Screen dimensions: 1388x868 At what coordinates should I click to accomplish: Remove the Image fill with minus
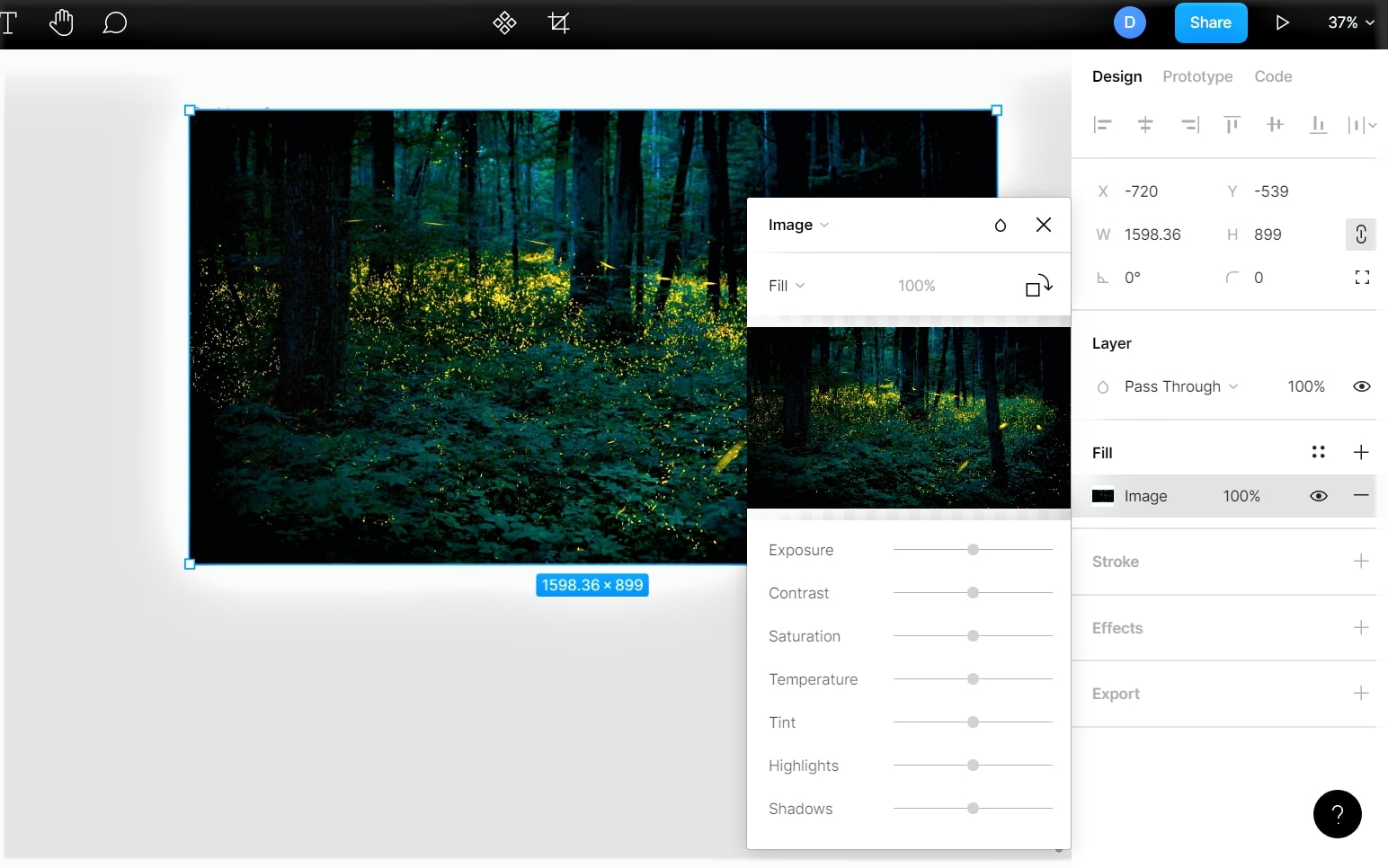click(1361, 496)
